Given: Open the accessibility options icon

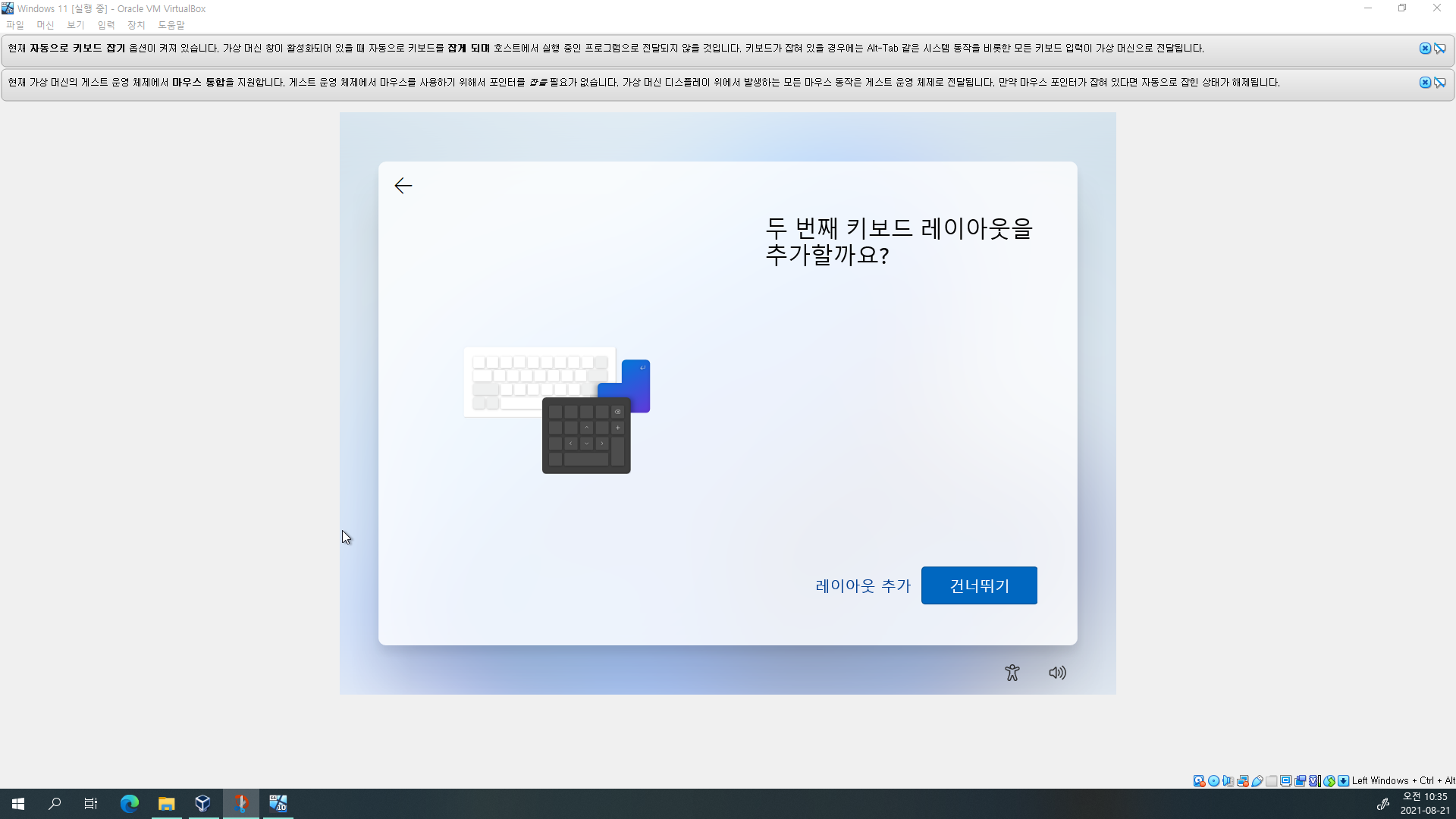Looking at the screenshot, I should tap(1012, 673).
